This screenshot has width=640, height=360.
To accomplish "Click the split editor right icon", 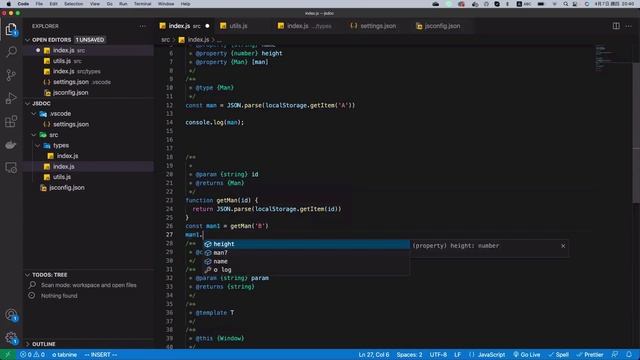I will coord(616,26).
